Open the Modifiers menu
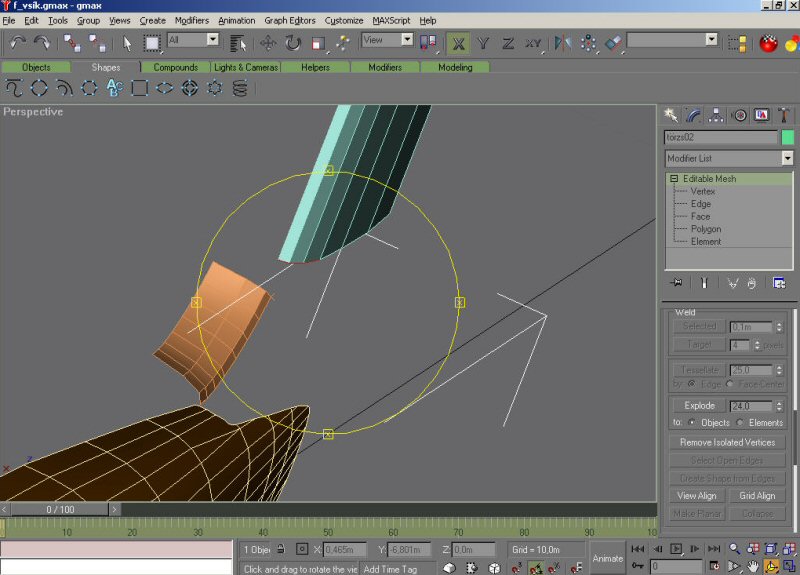The width and height of the screenshot is (800, 575). 191,20
